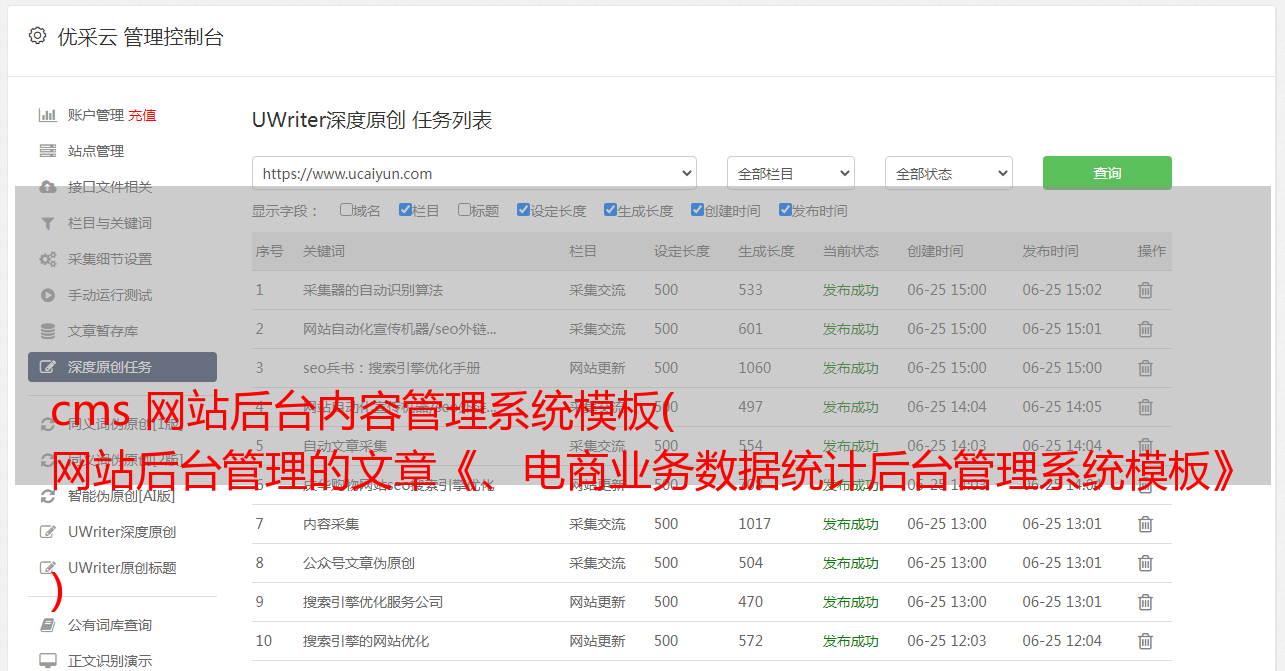
Task: Click trash icon for row 8 公众号文章伪原创
Action: point(1145,563)
